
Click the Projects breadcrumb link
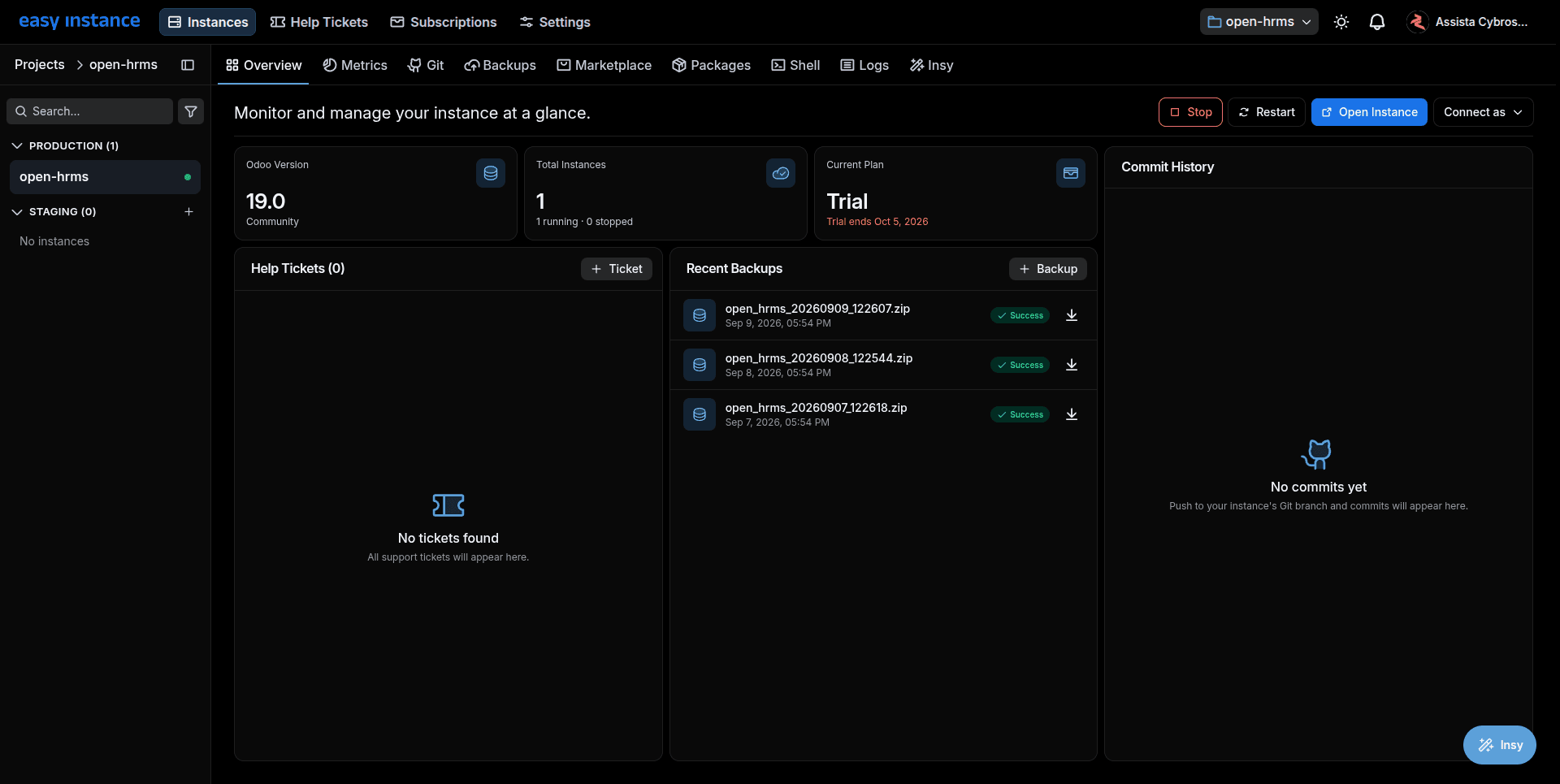coord(39,64)
